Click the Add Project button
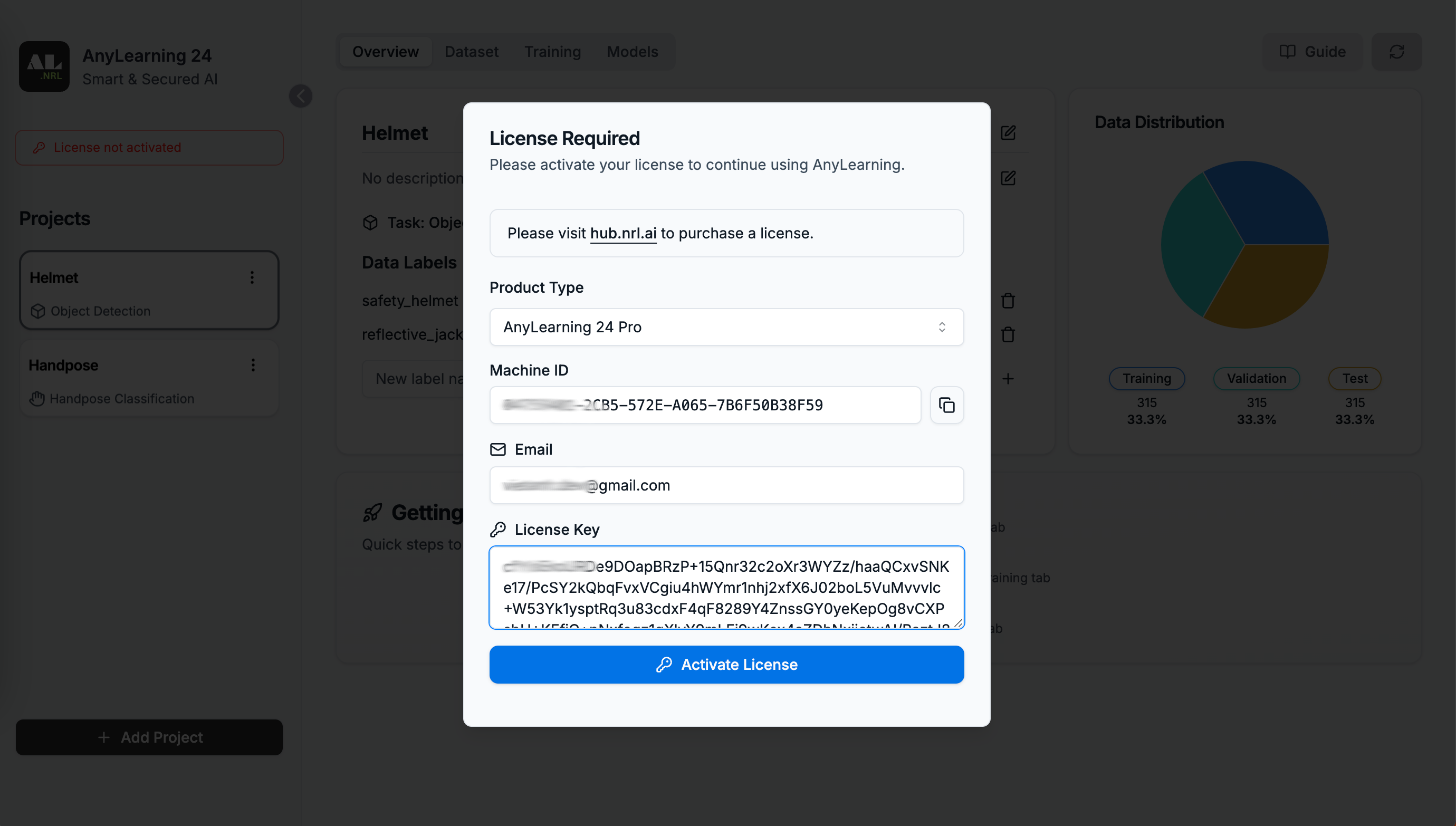Screen dimensions: 1456x826 pos(149,737)
